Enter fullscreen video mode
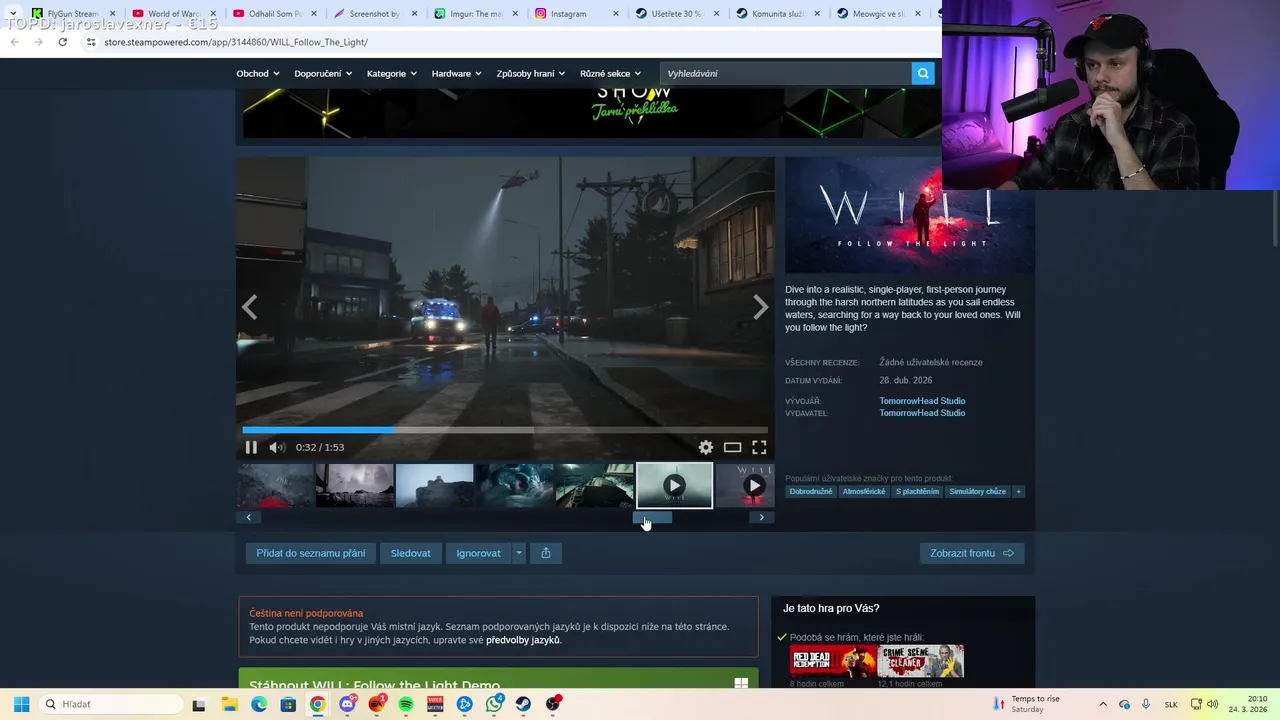The width and height of the screenshot is (1280, 720). pos(759,447)
